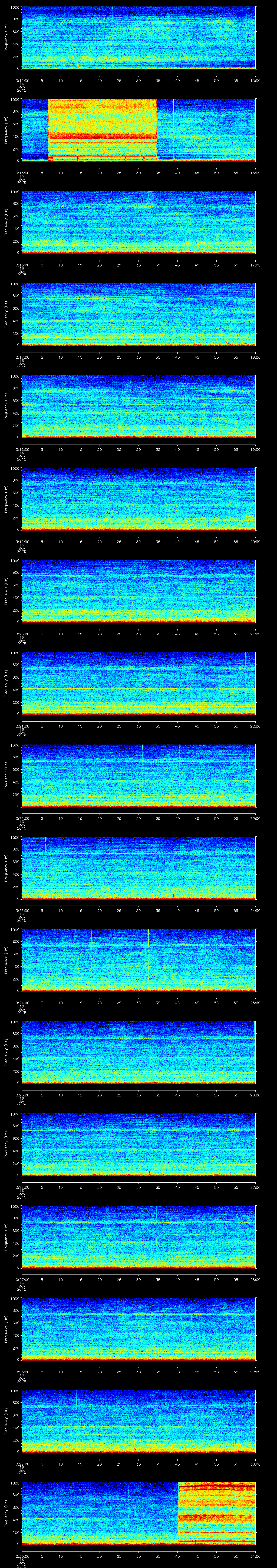Click the '0:23:00' start time label
The height and width of the screenshot is (1568, 277).
point(22,910)
